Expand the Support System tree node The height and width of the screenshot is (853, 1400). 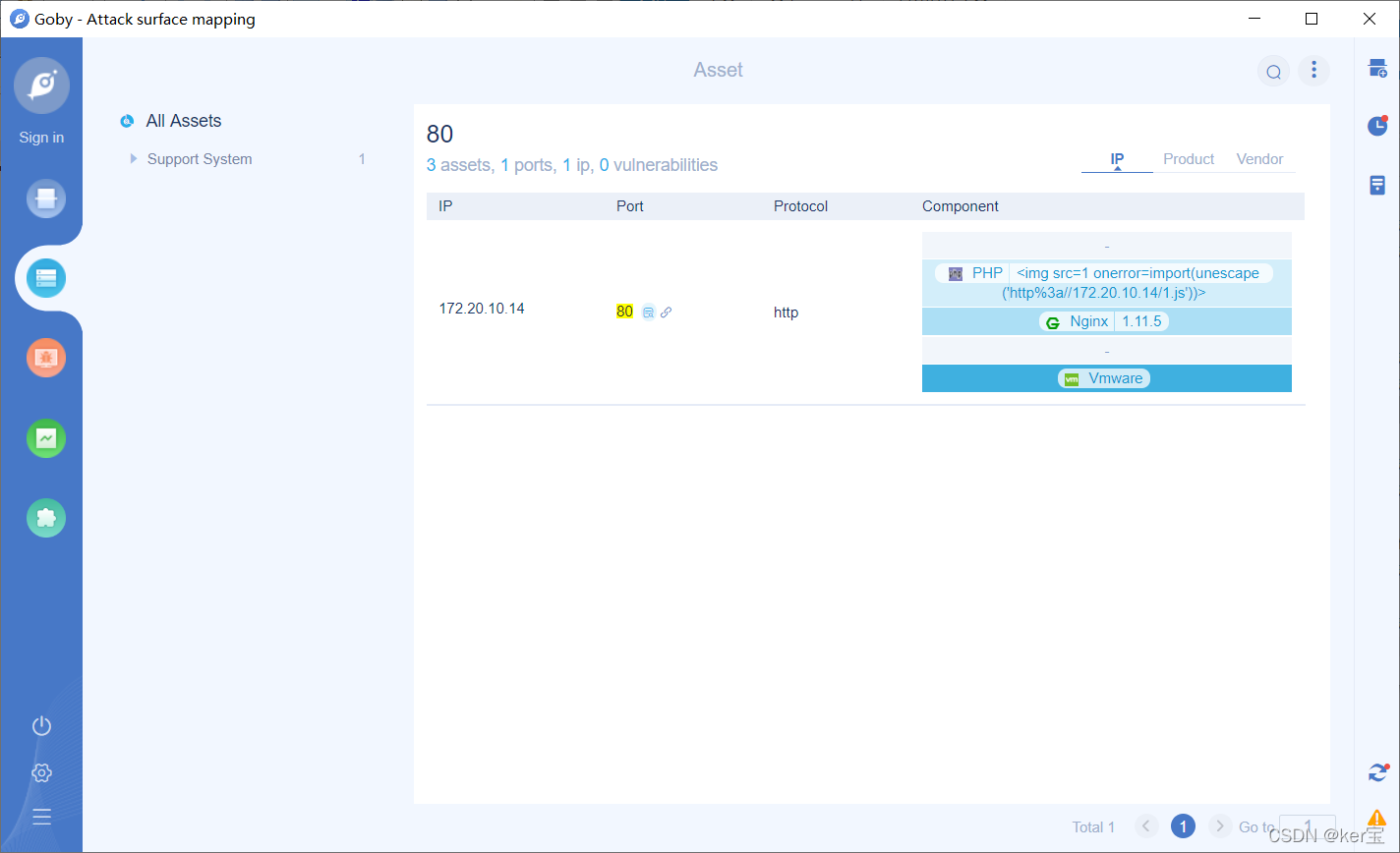pos(134,158)
